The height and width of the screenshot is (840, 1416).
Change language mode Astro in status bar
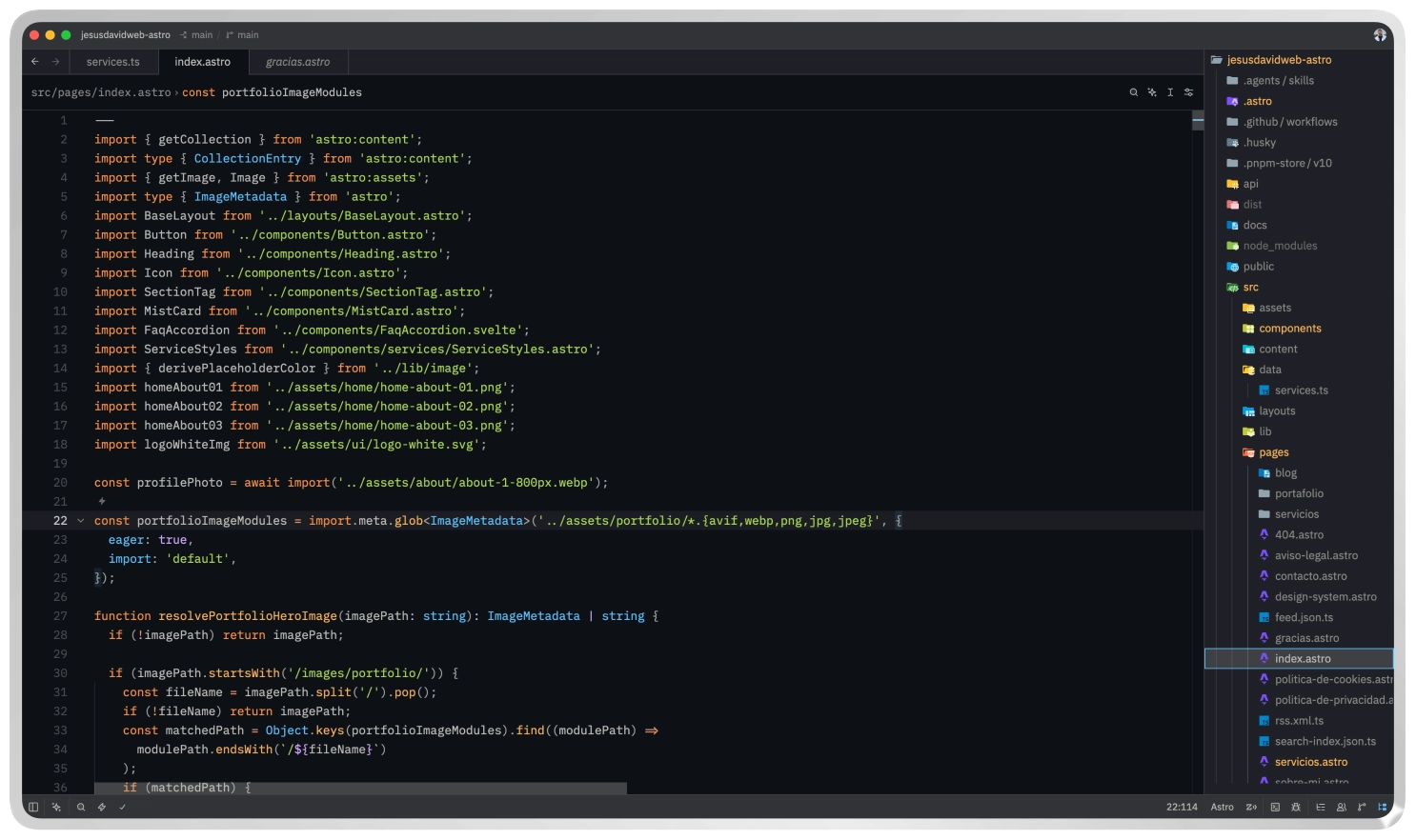[x=1222, y=807]
